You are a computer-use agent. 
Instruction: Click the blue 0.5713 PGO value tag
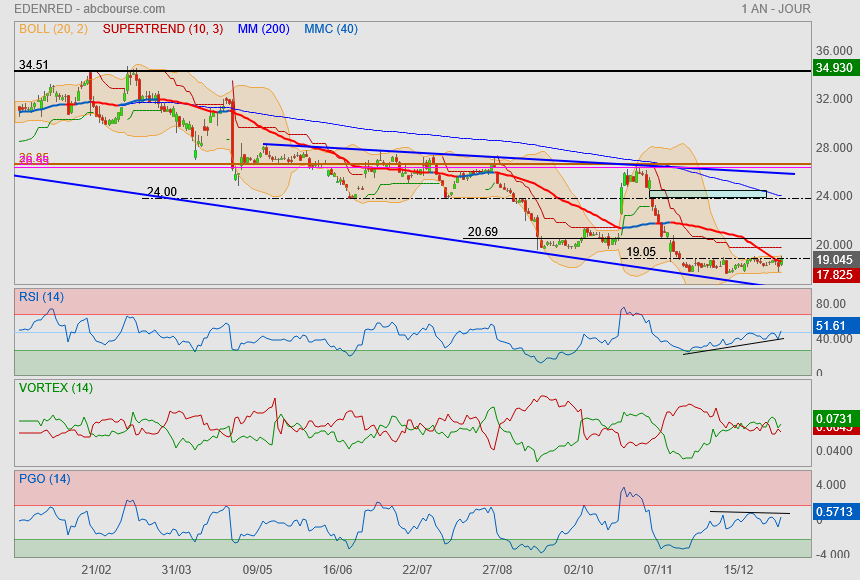pyautogui.click(x=833, y=512)
